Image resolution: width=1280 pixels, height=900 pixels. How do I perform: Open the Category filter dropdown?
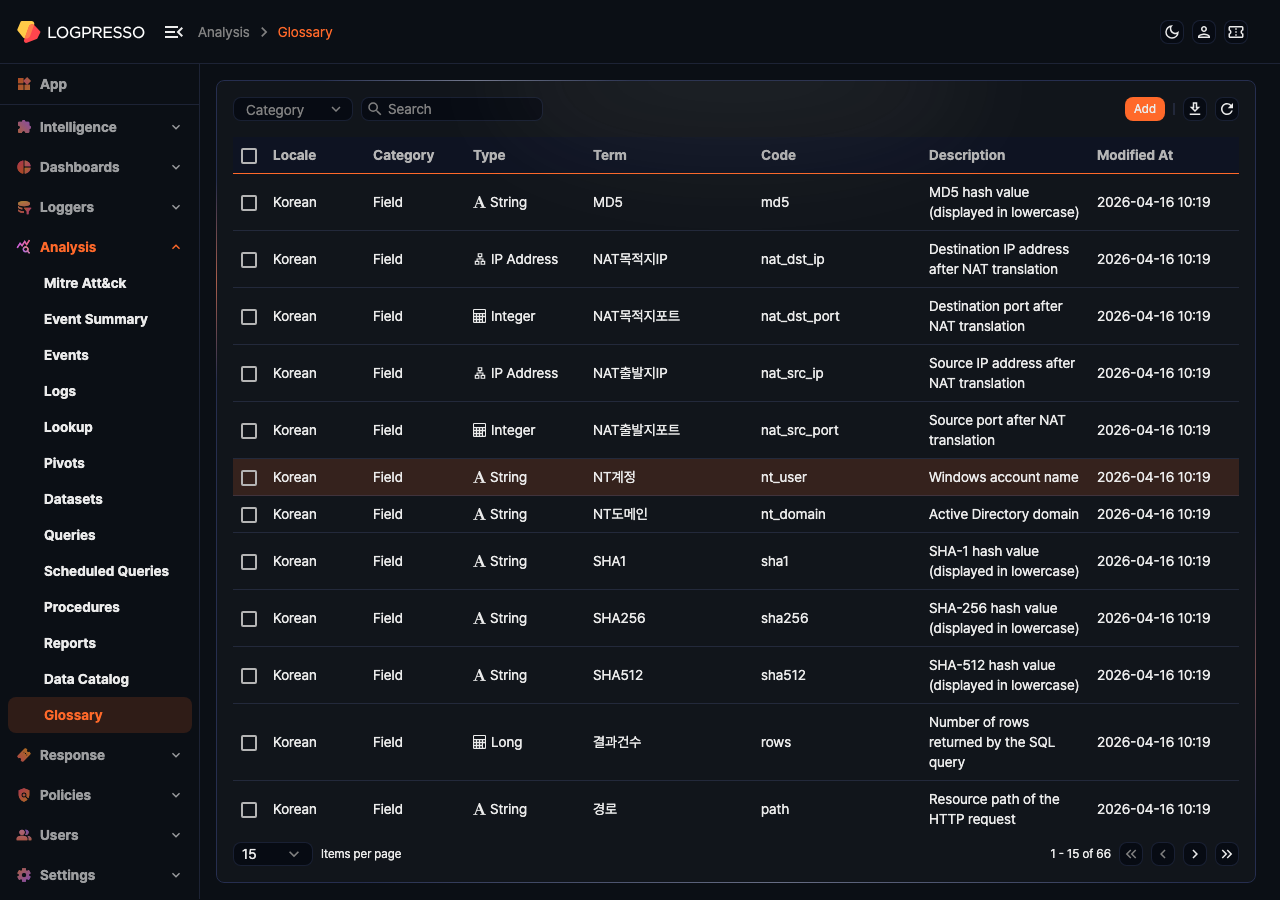coord(293,109)
